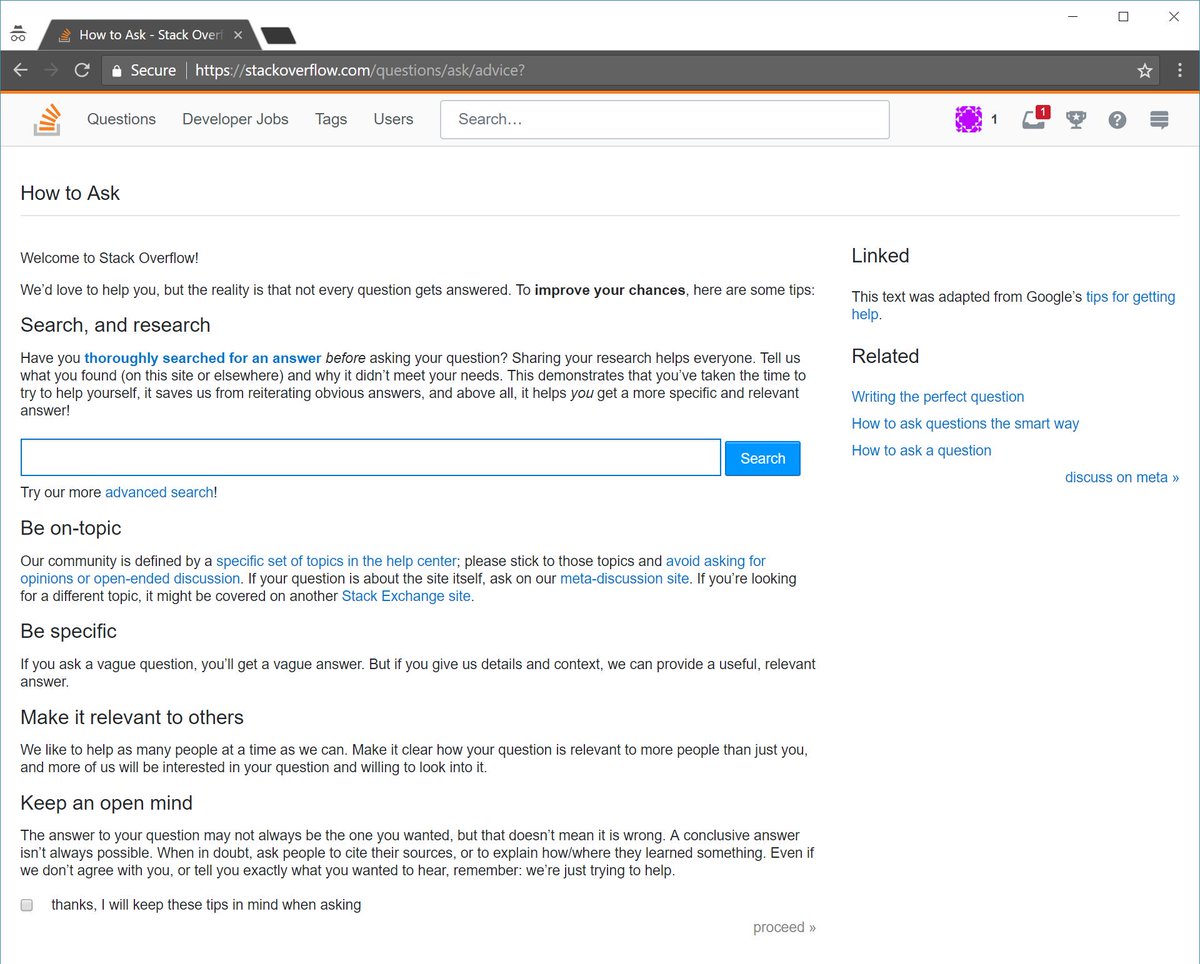Screen dimensions: 1200x964
Task: Open the inbox icon with red badge
Action: (1034, 119)
